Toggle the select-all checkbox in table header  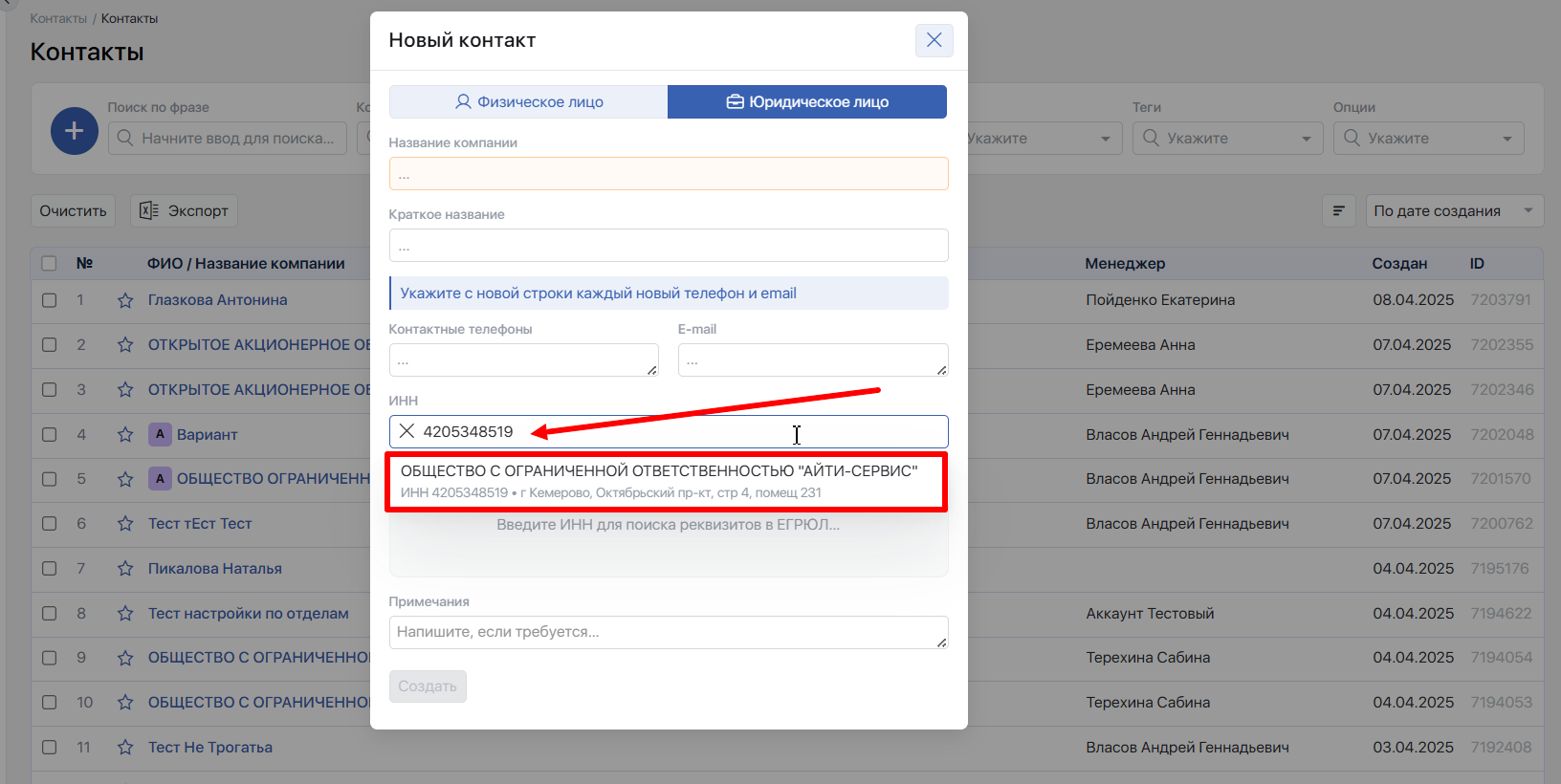tap(50, 264)
